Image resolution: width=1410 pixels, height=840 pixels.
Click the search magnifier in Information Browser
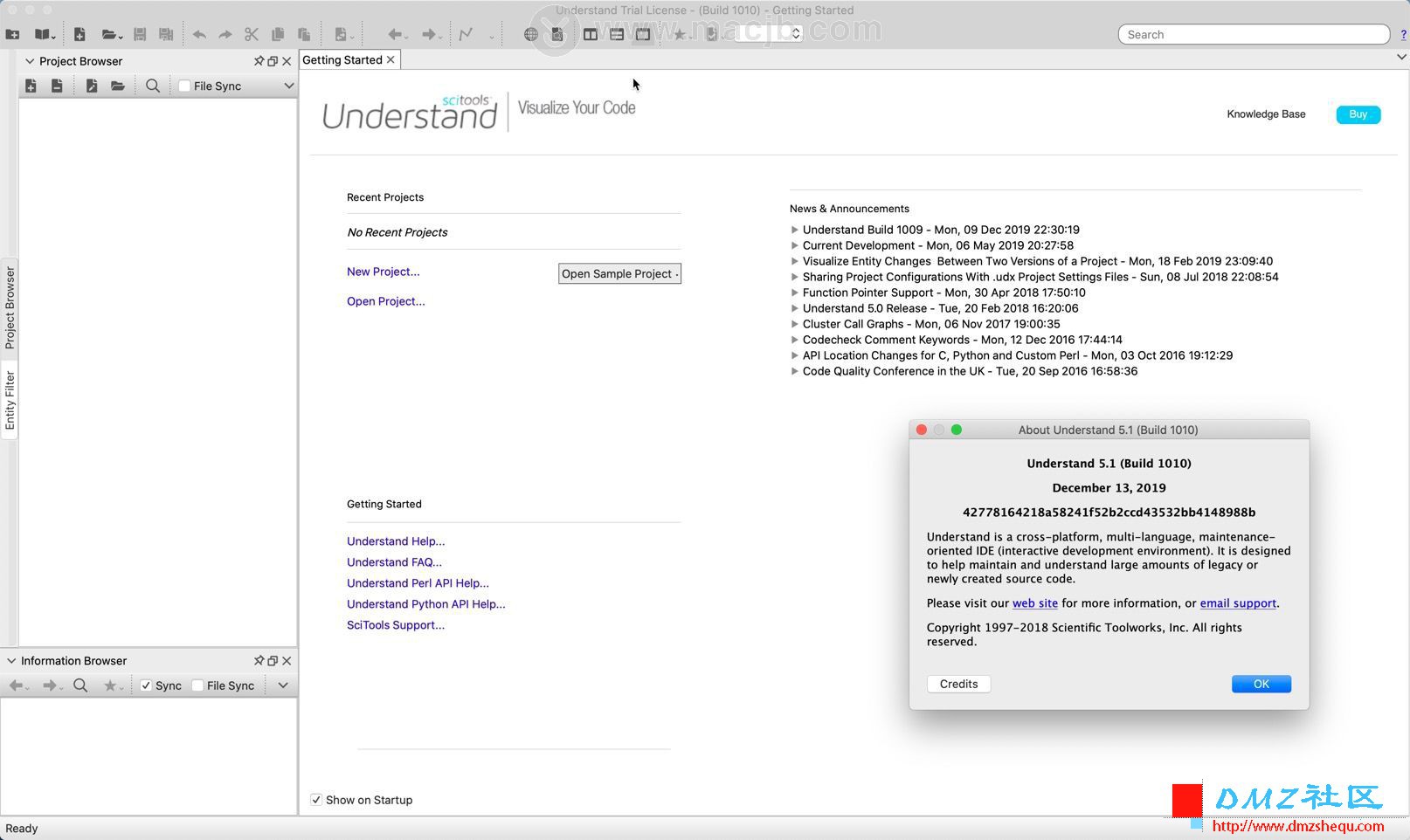(x=80, y=685)
